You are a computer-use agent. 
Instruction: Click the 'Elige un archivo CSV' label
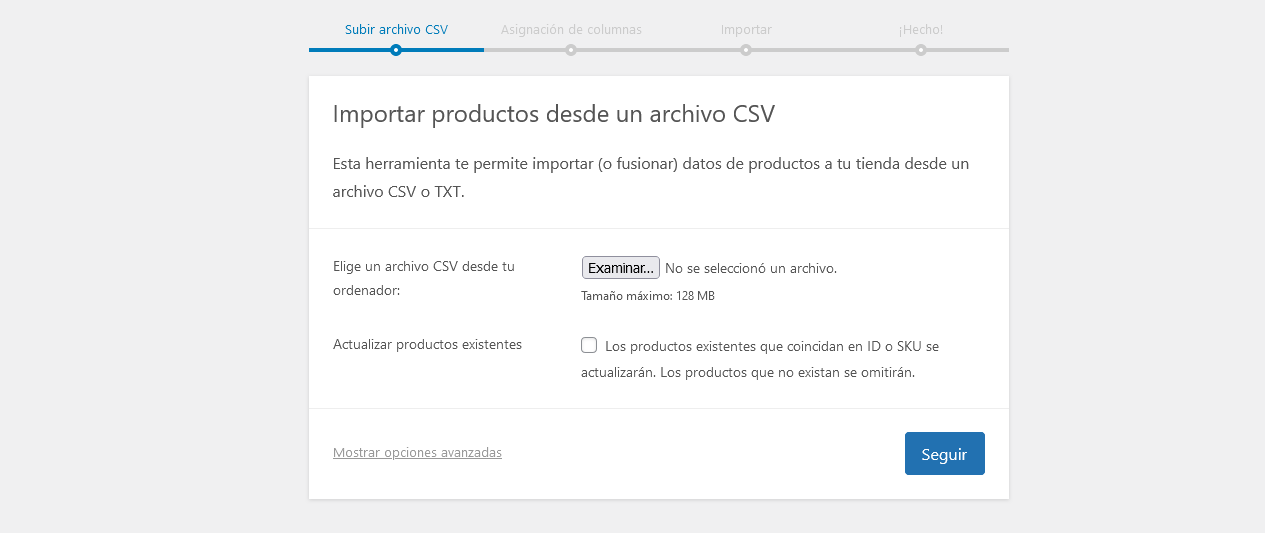pyautogui.click(x=423, y=278)
